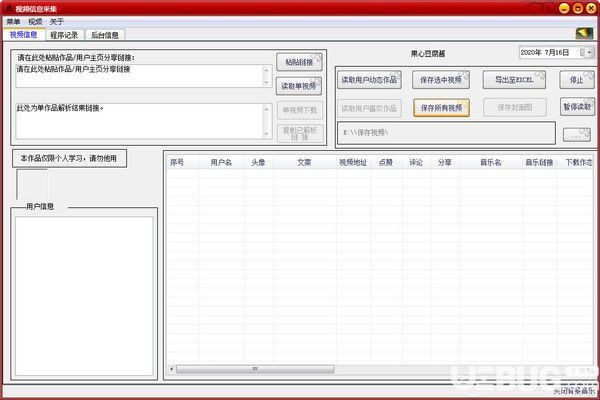600x400 pixels.
Task: Close the window
Action: click(591, 8)
